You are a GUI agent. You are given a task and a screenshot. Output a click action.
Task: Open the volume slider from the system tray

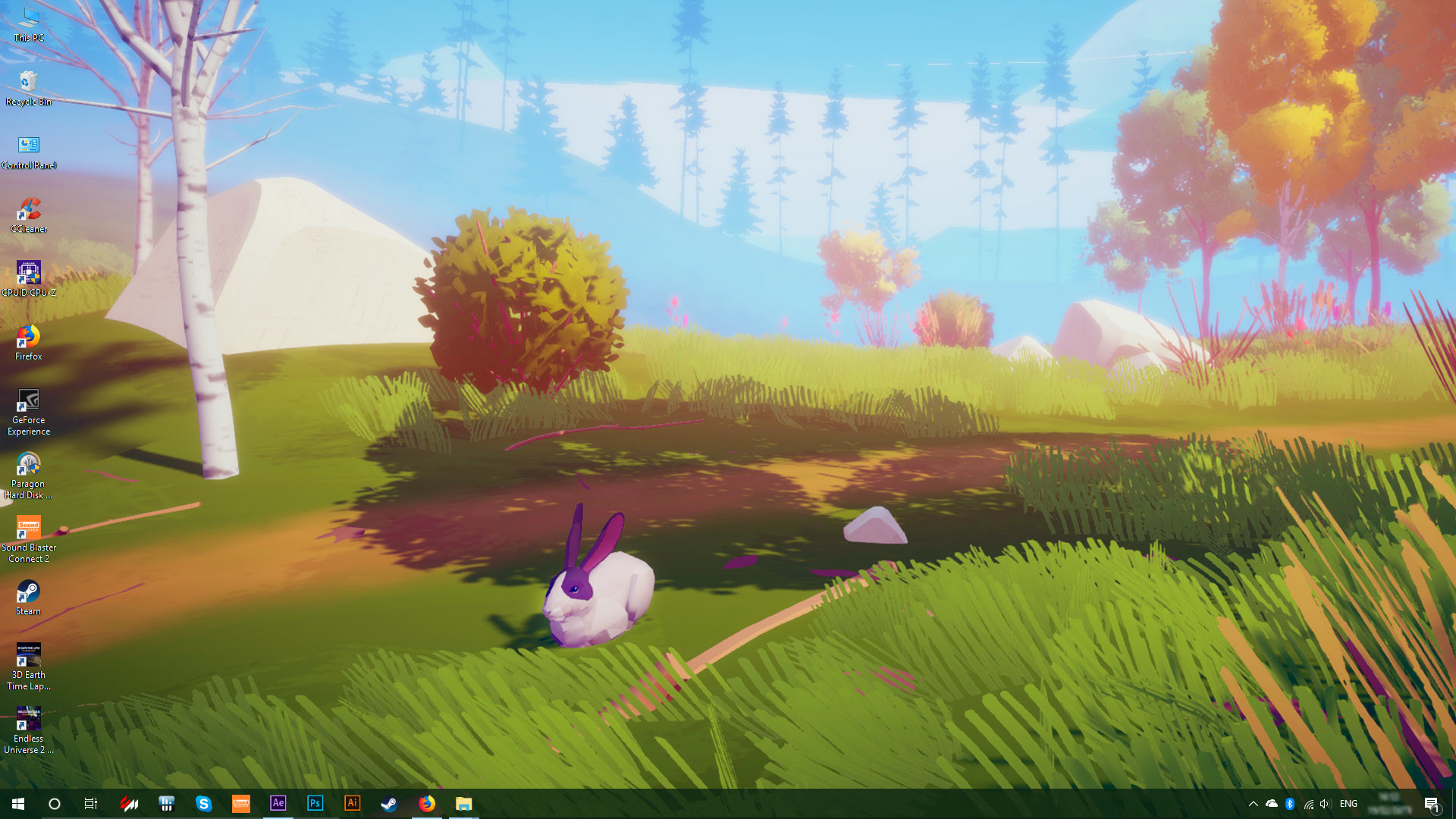tap(1325, 803)
